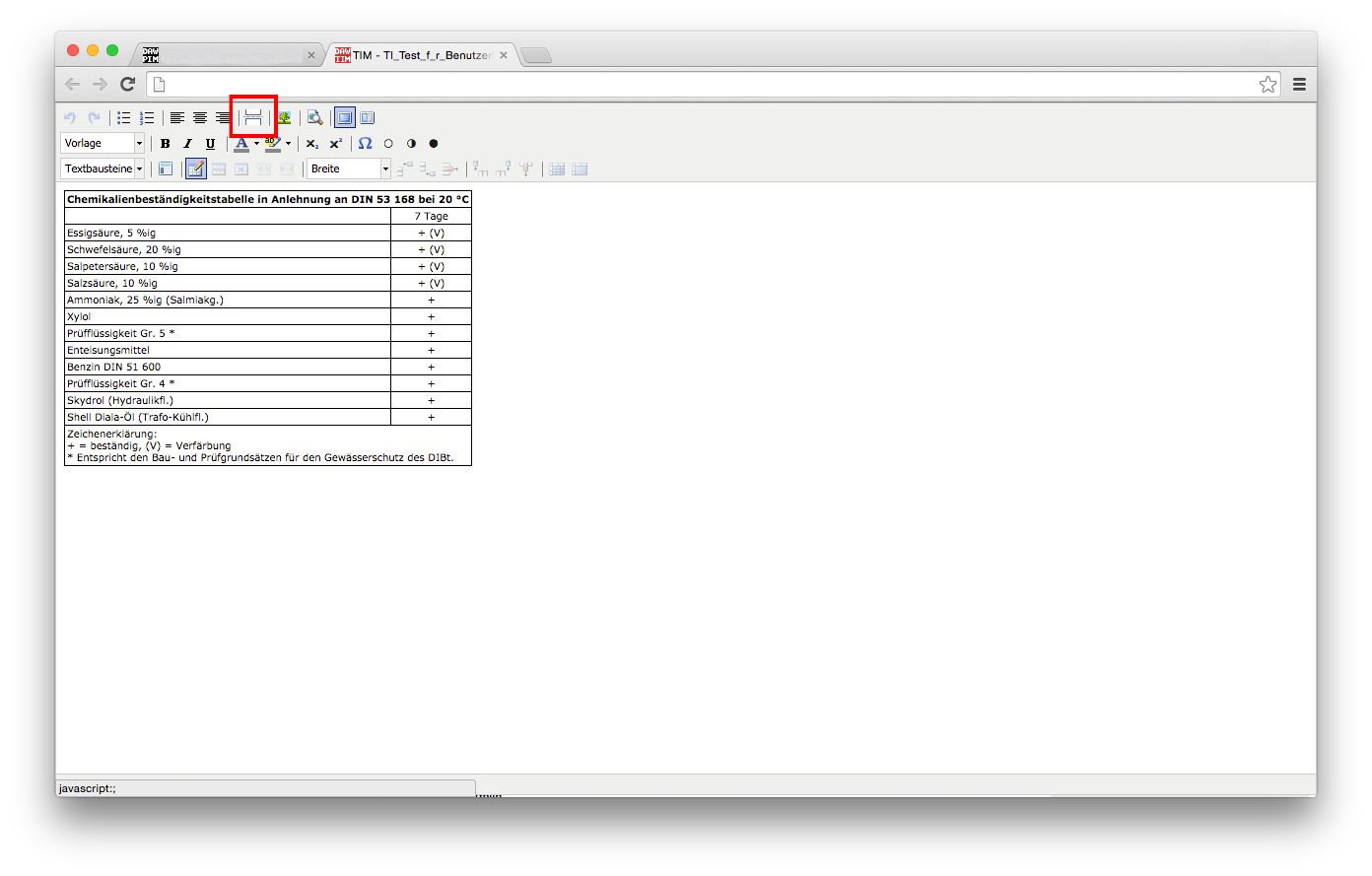Toggle underline formatting
Image resolution: width=1372 pixels, height=876 pixels.
(x=210, y=144)
